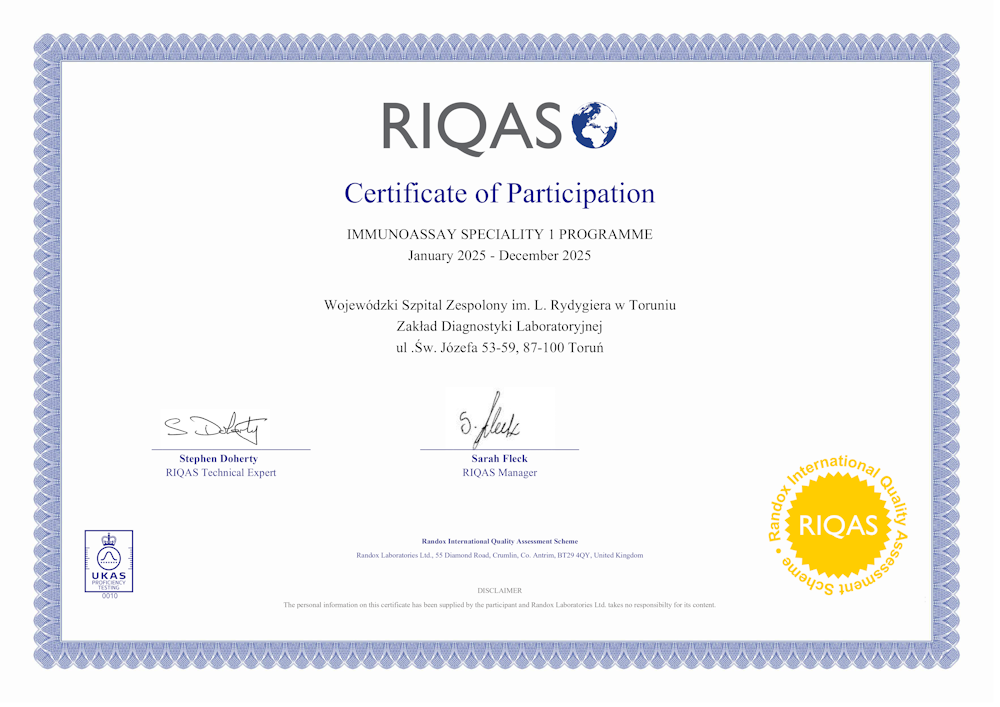Viewport: 1000px width, 707px height.
Task: Click the date range January 2025 - December 2025
Action: point(499,255)
